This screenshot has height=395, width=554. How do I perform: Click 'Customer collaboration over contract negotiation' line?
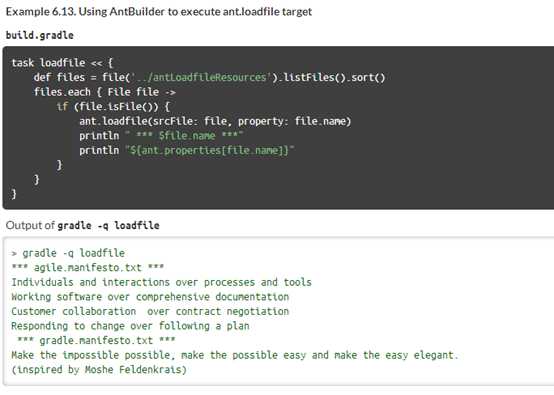150,311
